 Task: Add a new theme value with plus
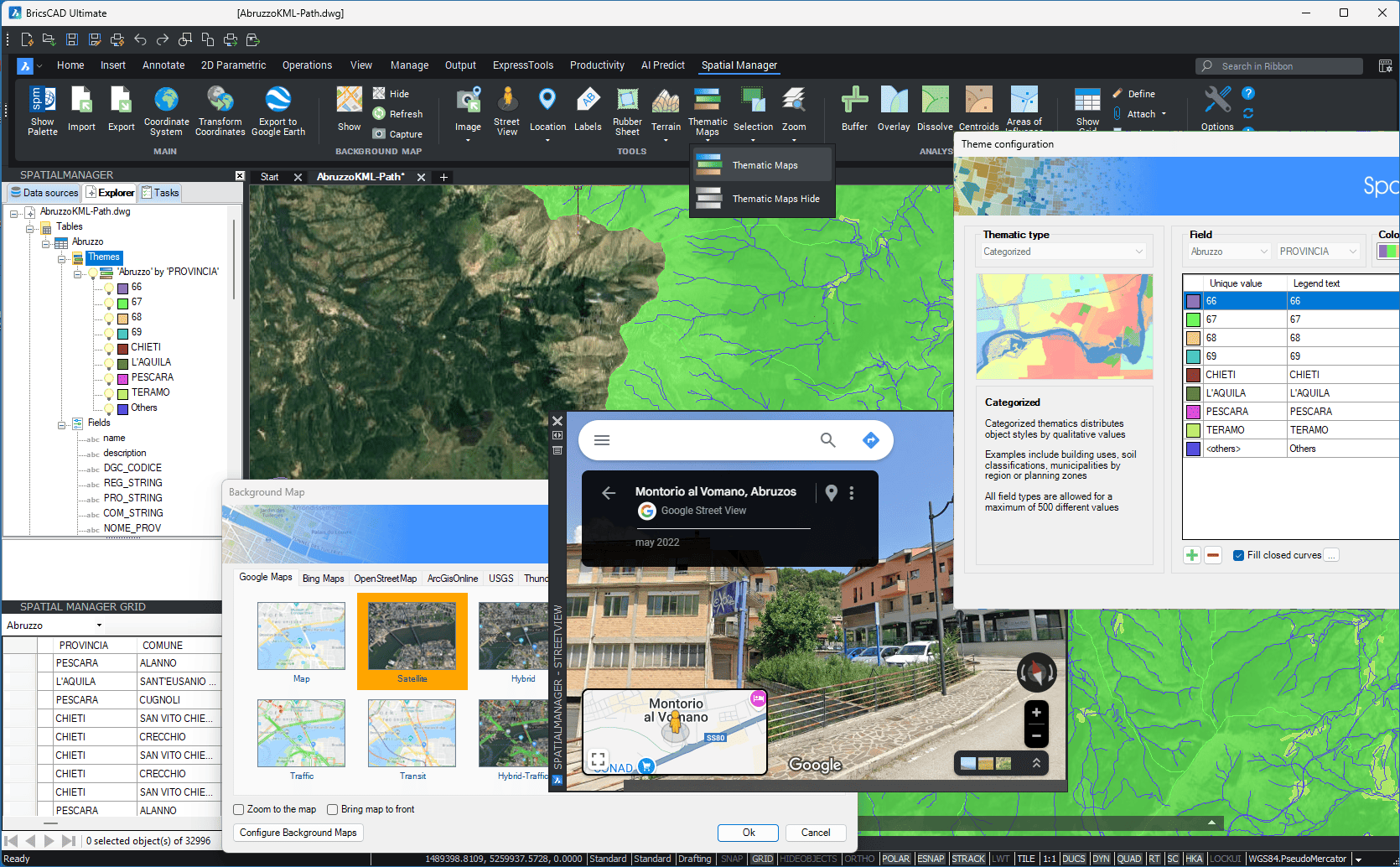[1192, 555]
